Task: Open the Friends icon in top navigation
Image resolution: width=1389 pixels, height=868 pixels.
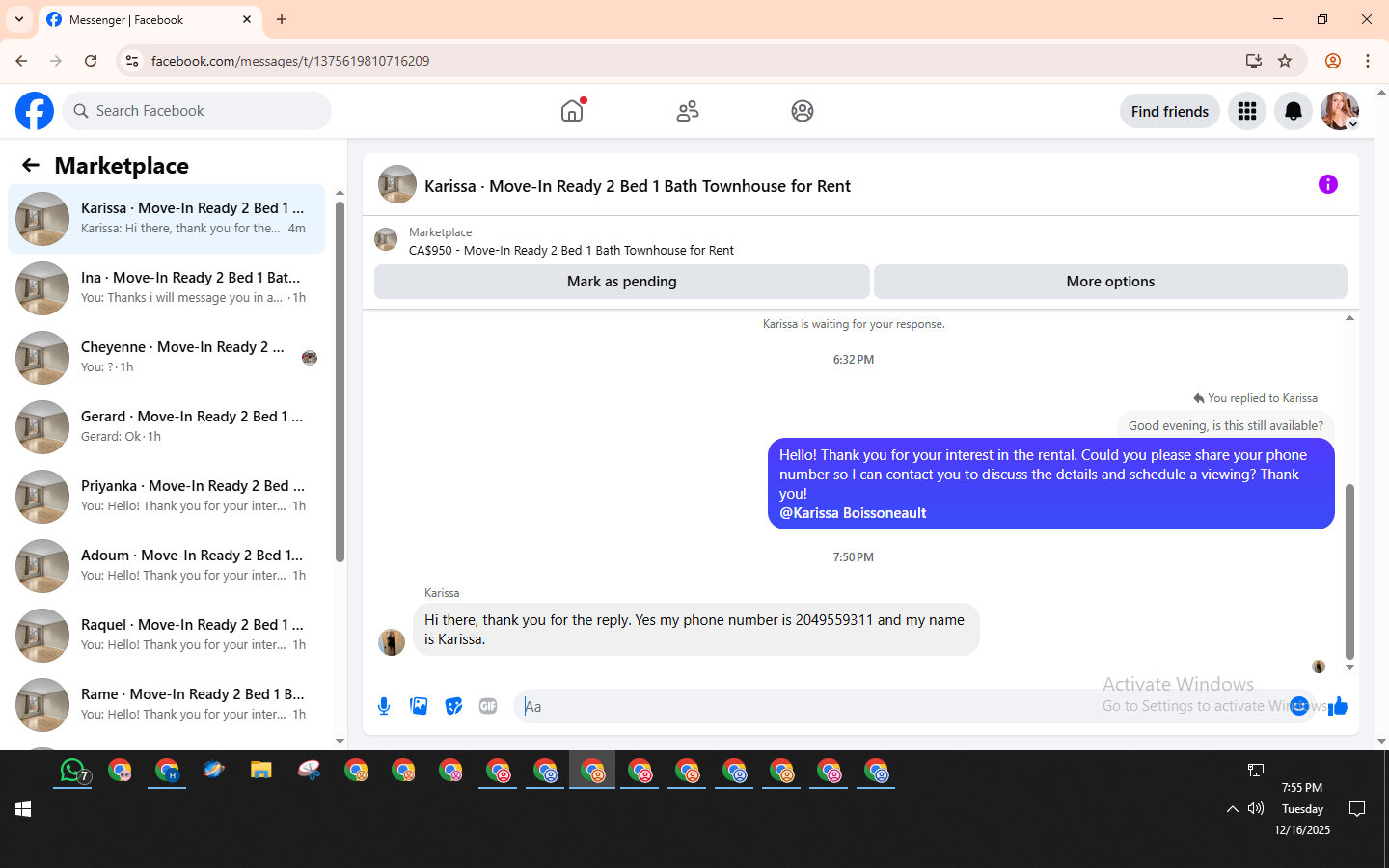Action: [x=688, y=111]
